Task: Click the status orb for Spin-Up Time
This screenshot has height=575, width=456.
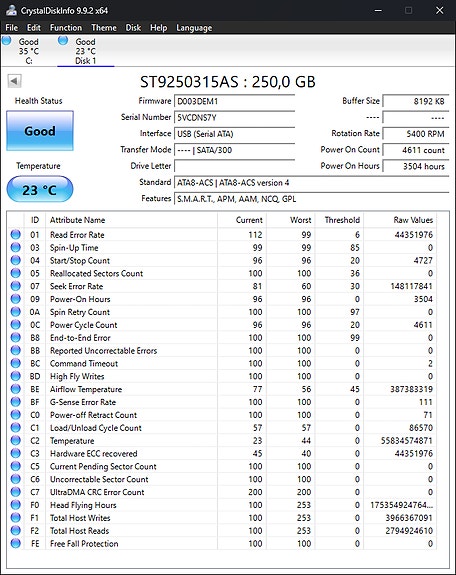Action: [x=16, y=247]
